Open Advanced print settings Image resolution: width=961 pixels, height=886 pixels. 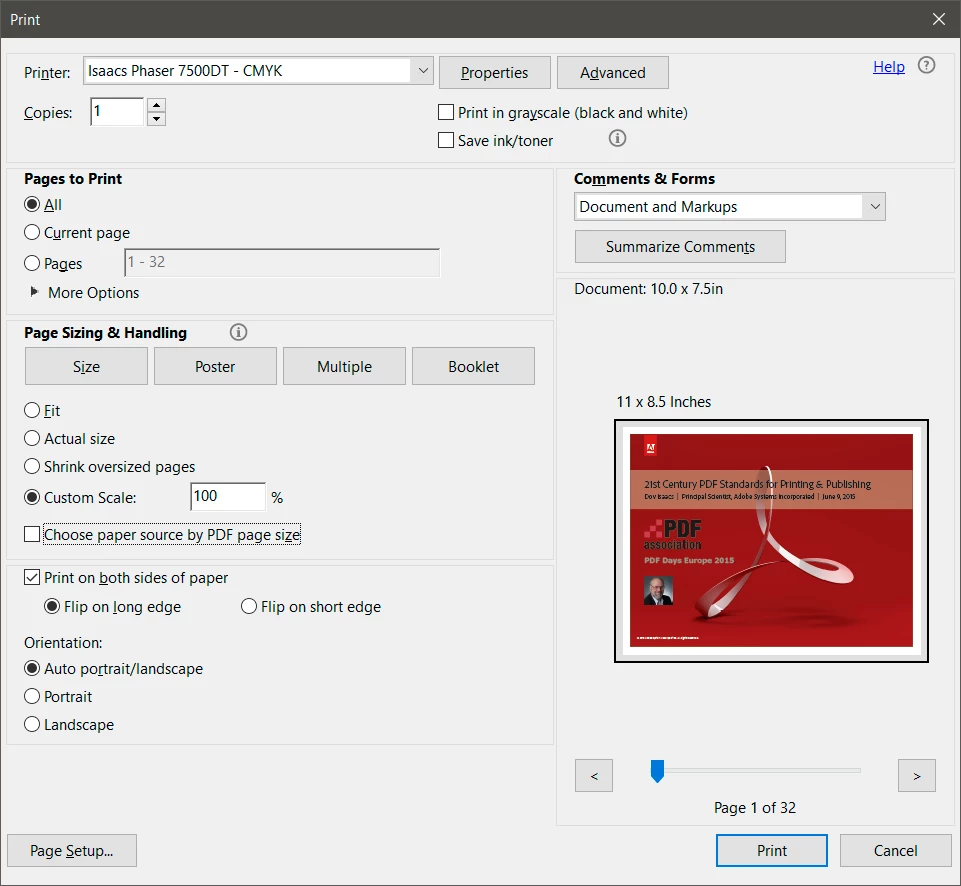pos(613,72)
